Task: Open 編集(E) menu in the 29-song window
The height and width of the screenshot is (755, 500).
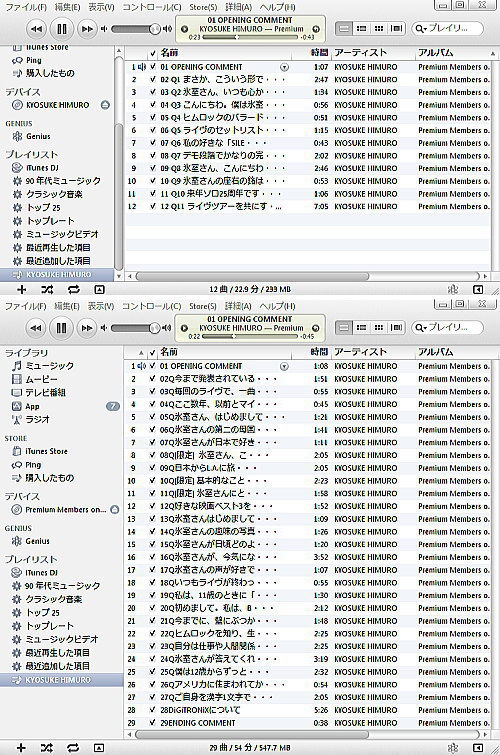Action: coord(66,306)
